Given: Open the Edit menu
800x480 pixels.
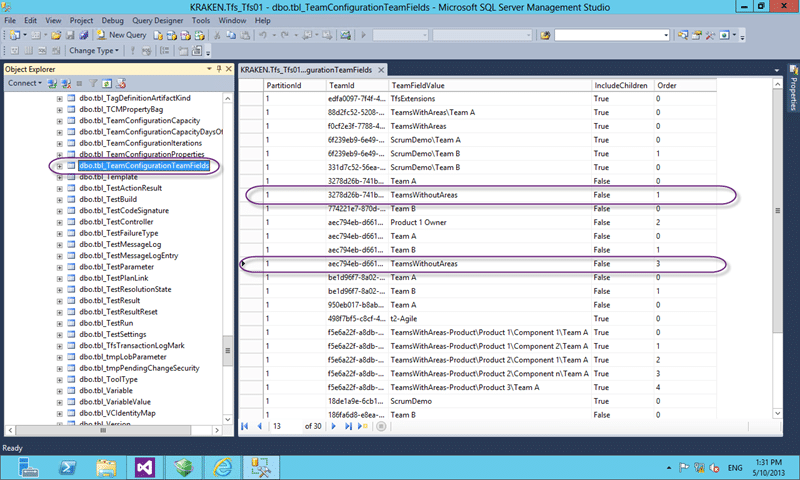Looking at the screenshot, I should (31, 20).
